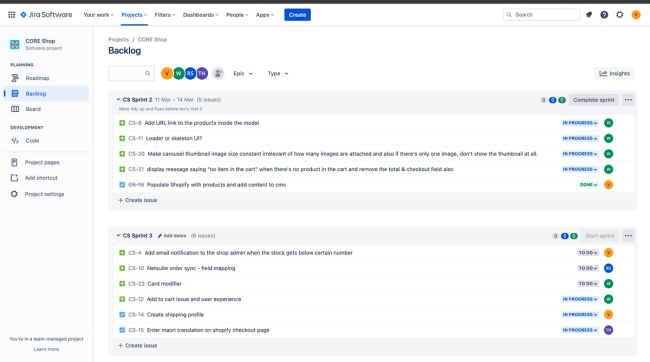The width and height of the screenshot is (650, 362).
Task: Open TO DO status dropdown for CS-22
Action: [588, 284]
